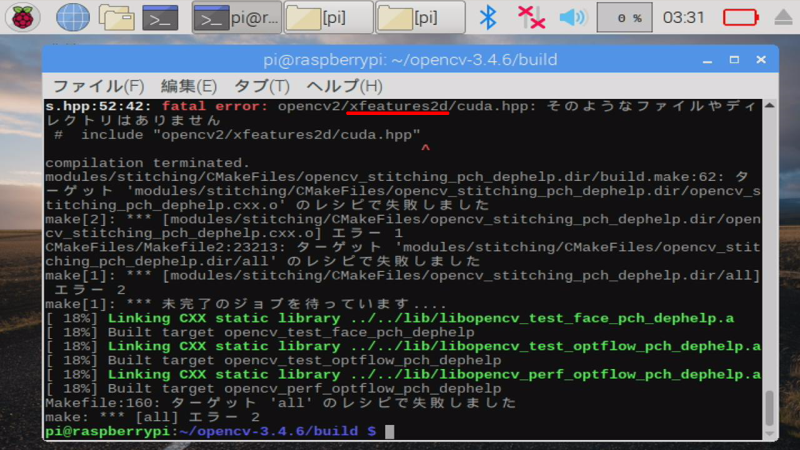Click the red battery indicator icon
The width and height of the screenshot is (800, 450).
[741, 18]
